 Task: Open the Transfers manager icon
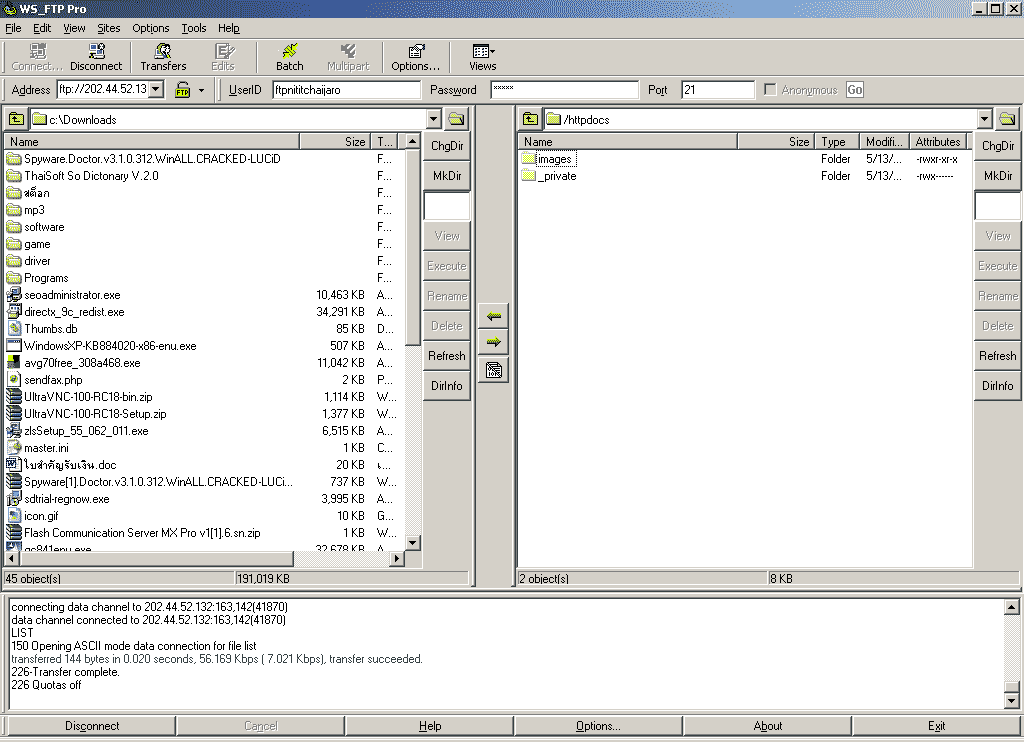[x=163, y=57]
